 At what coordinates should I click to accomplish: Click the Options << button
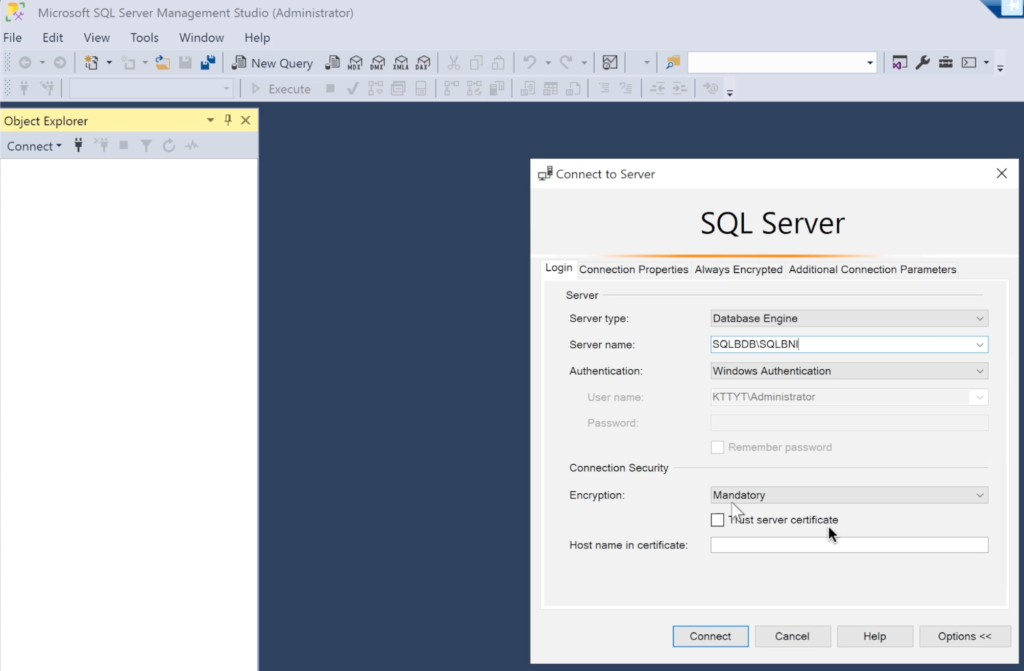point(965,636)
